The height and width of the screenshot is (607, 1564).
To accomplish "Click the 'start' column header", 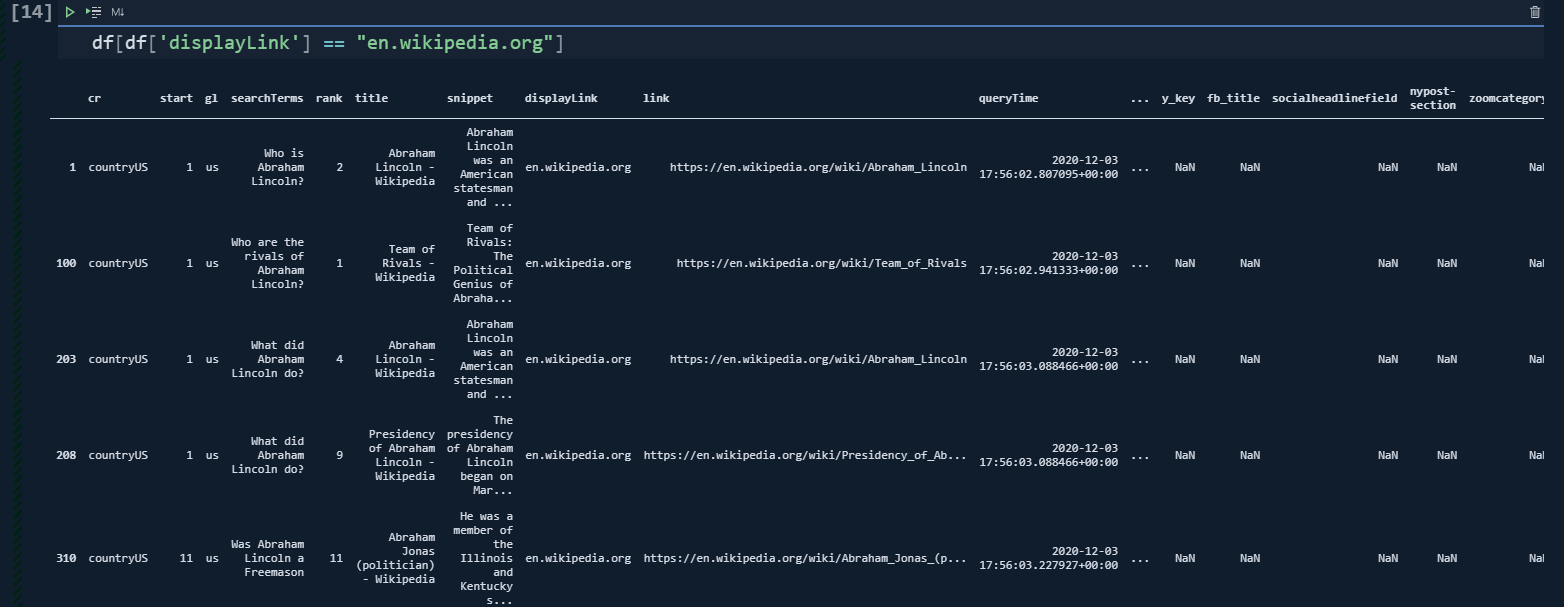I will pos(176,99).
